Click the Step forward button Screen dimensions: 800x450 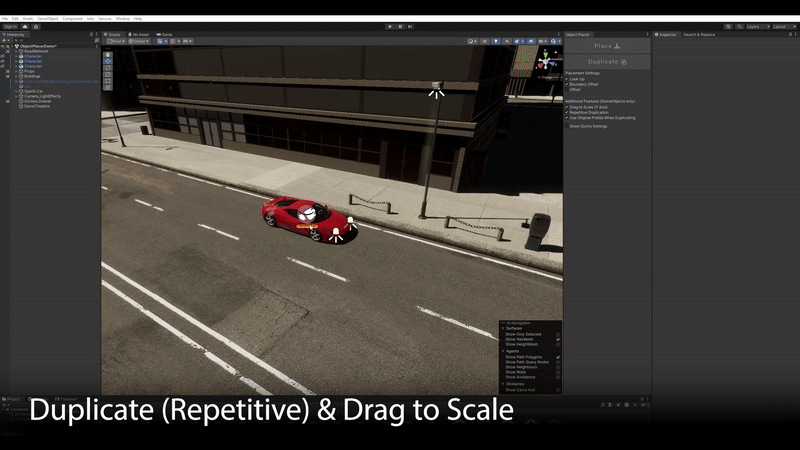tap(409, 26)
